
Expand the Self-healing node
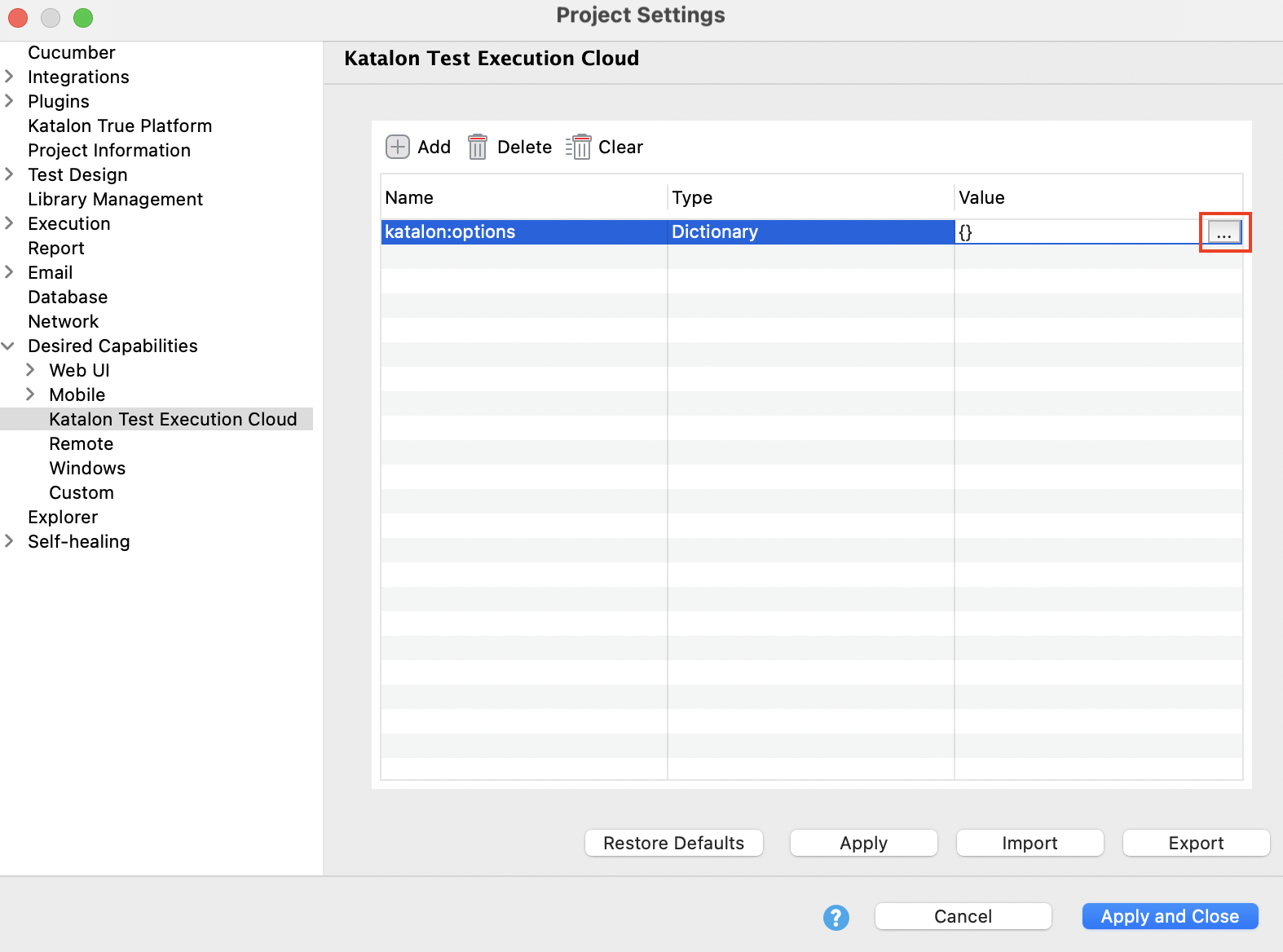tap(9, 541)
